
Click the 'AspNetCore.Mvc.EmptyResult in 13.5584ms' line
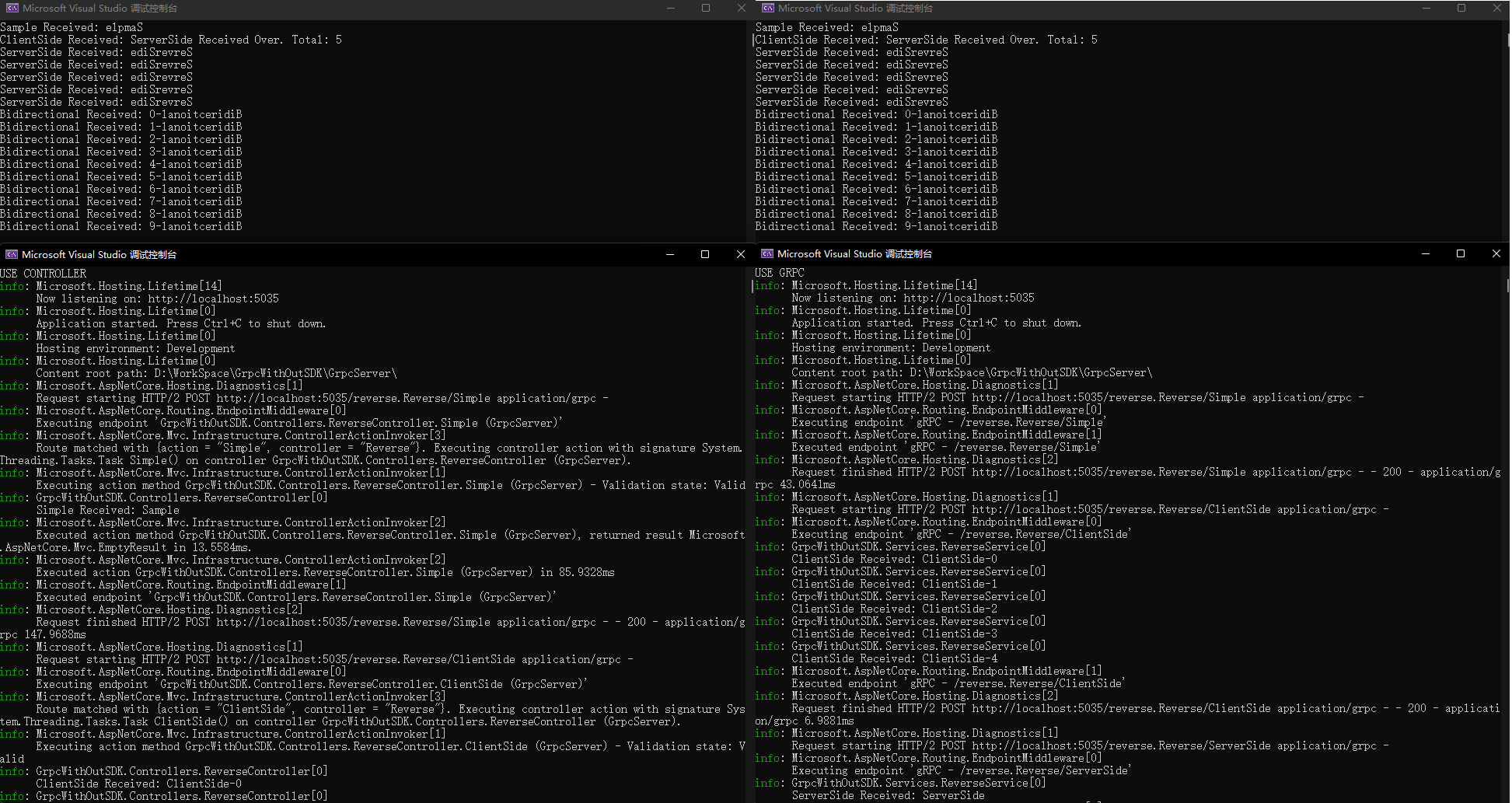[x=126, y=547]
